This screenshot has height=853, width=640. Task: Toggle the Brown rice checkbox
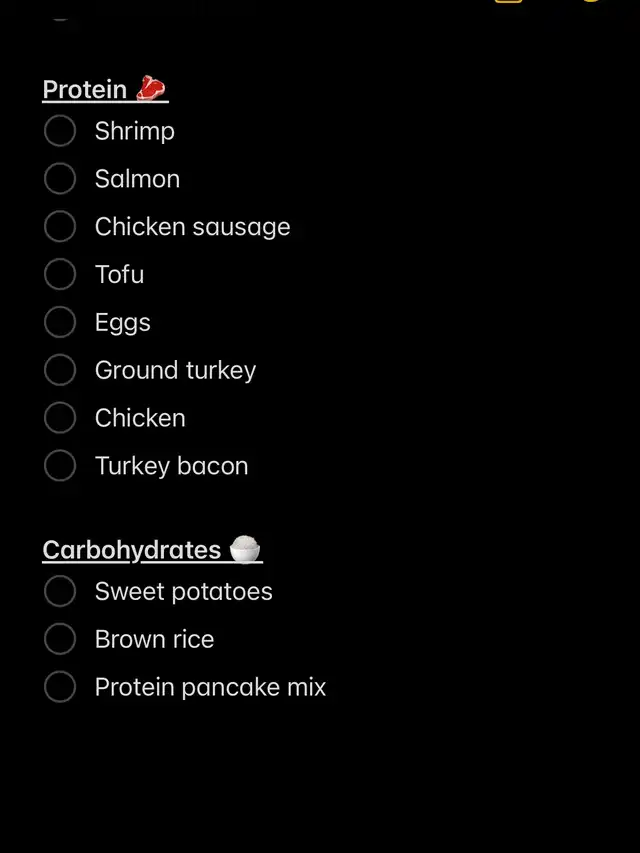click(60, 639)
